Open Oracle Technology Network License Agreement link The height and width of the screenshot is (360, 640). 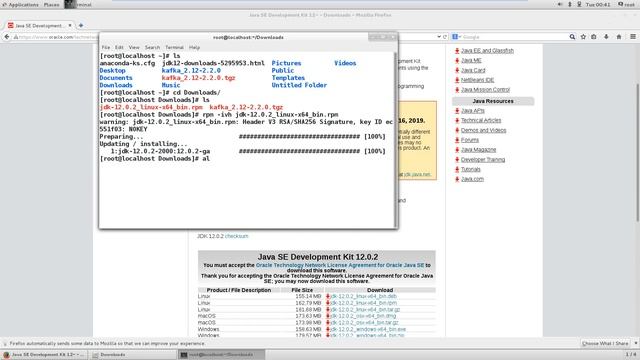pos(340,265)
